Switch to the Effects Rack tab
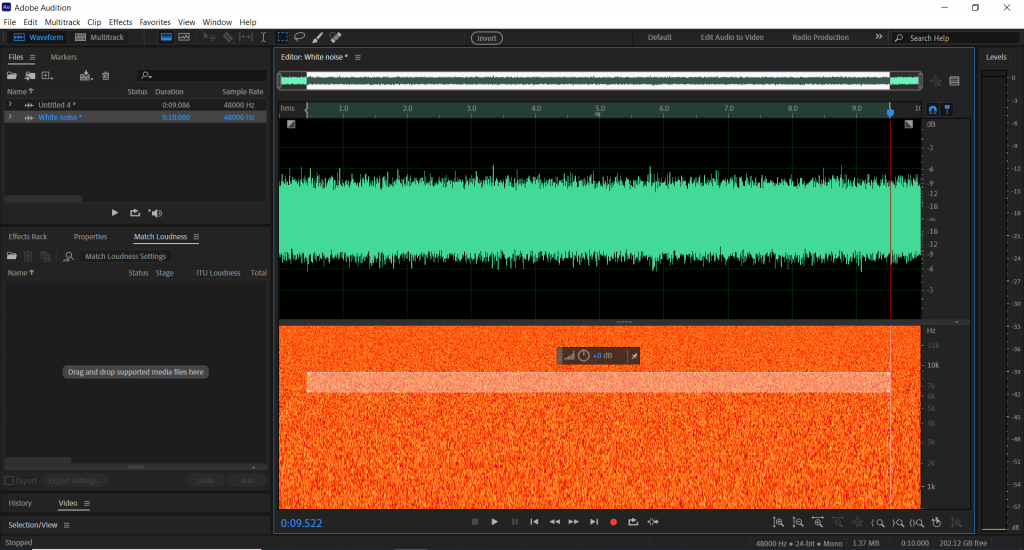This screenshot has height=550, width=1024. (28, 237)
